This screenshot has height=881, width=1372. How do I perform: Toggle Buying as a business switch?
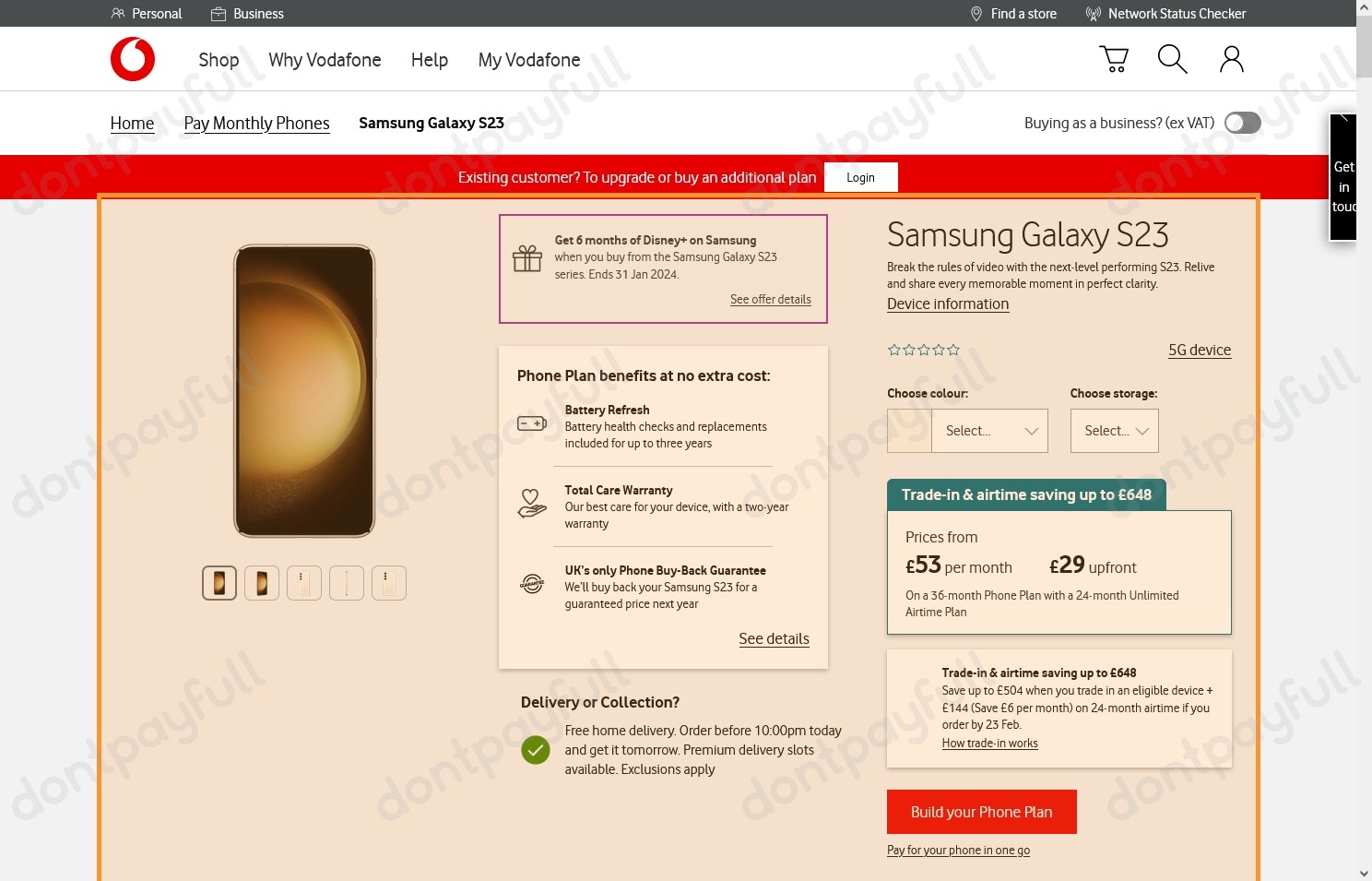tap(1243, 123)
